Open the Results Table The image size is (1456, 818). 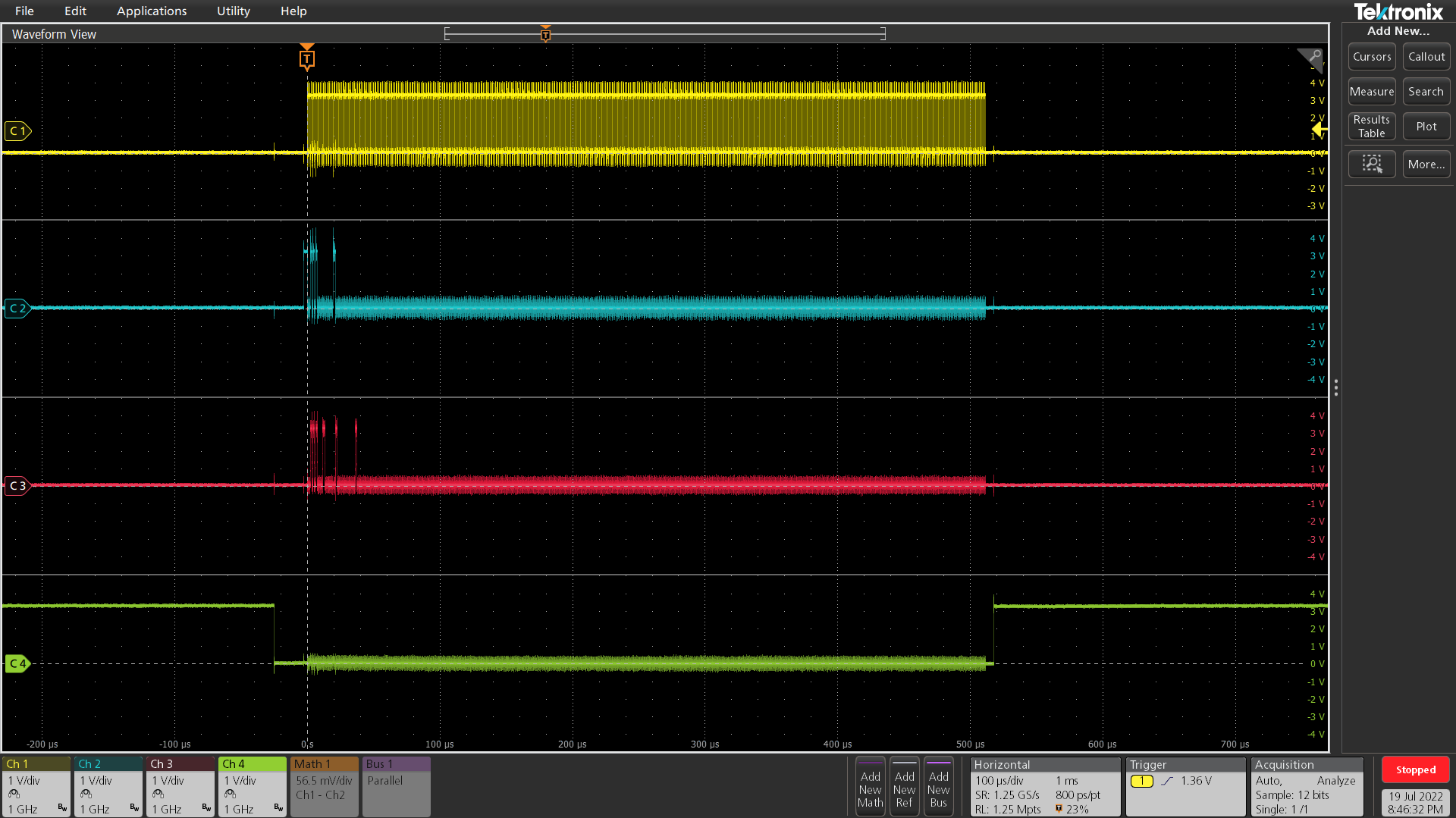[x=1371, y=126]
